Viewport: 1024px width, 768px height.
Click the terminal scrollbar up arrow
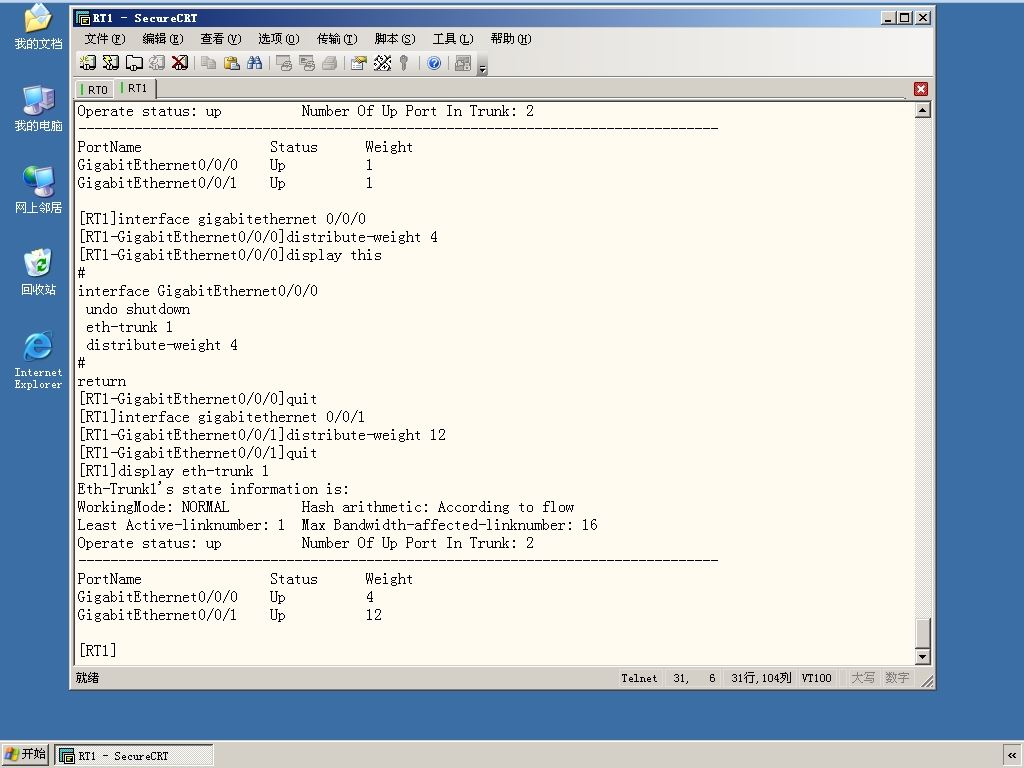coord(922,110)
